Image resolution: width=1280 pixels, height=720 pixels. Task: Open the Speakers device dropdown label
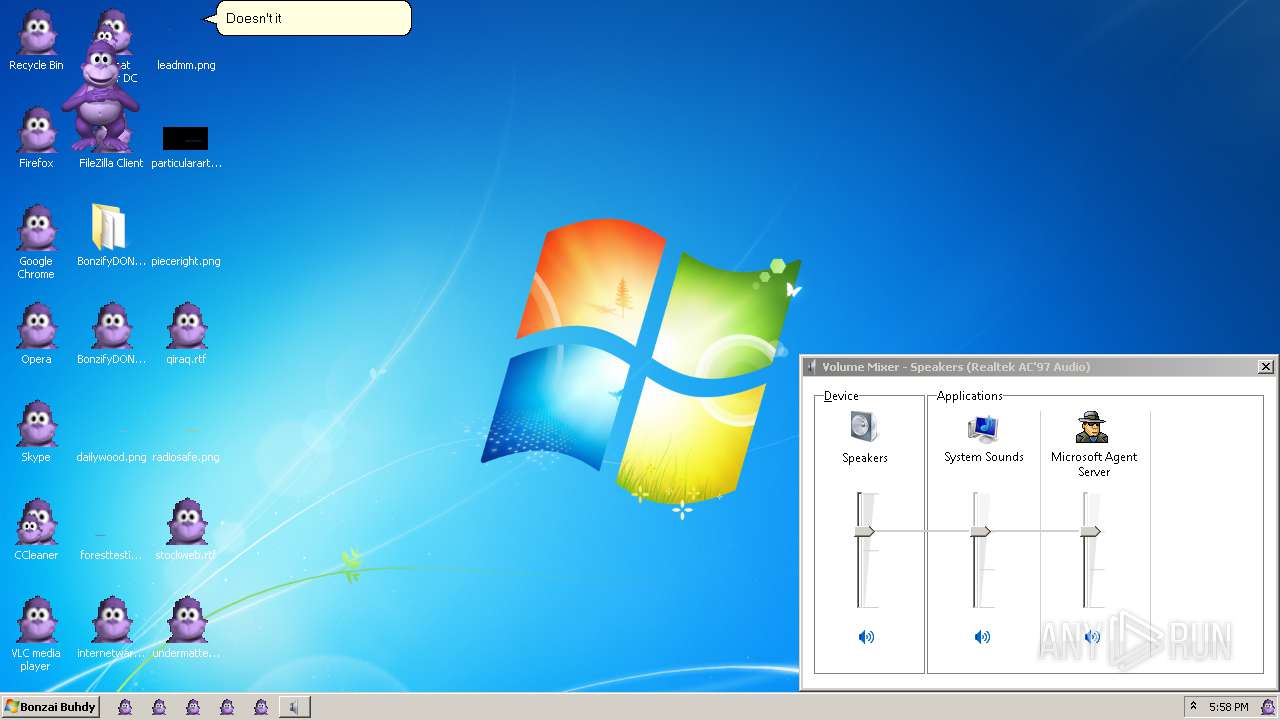[865, 458]
